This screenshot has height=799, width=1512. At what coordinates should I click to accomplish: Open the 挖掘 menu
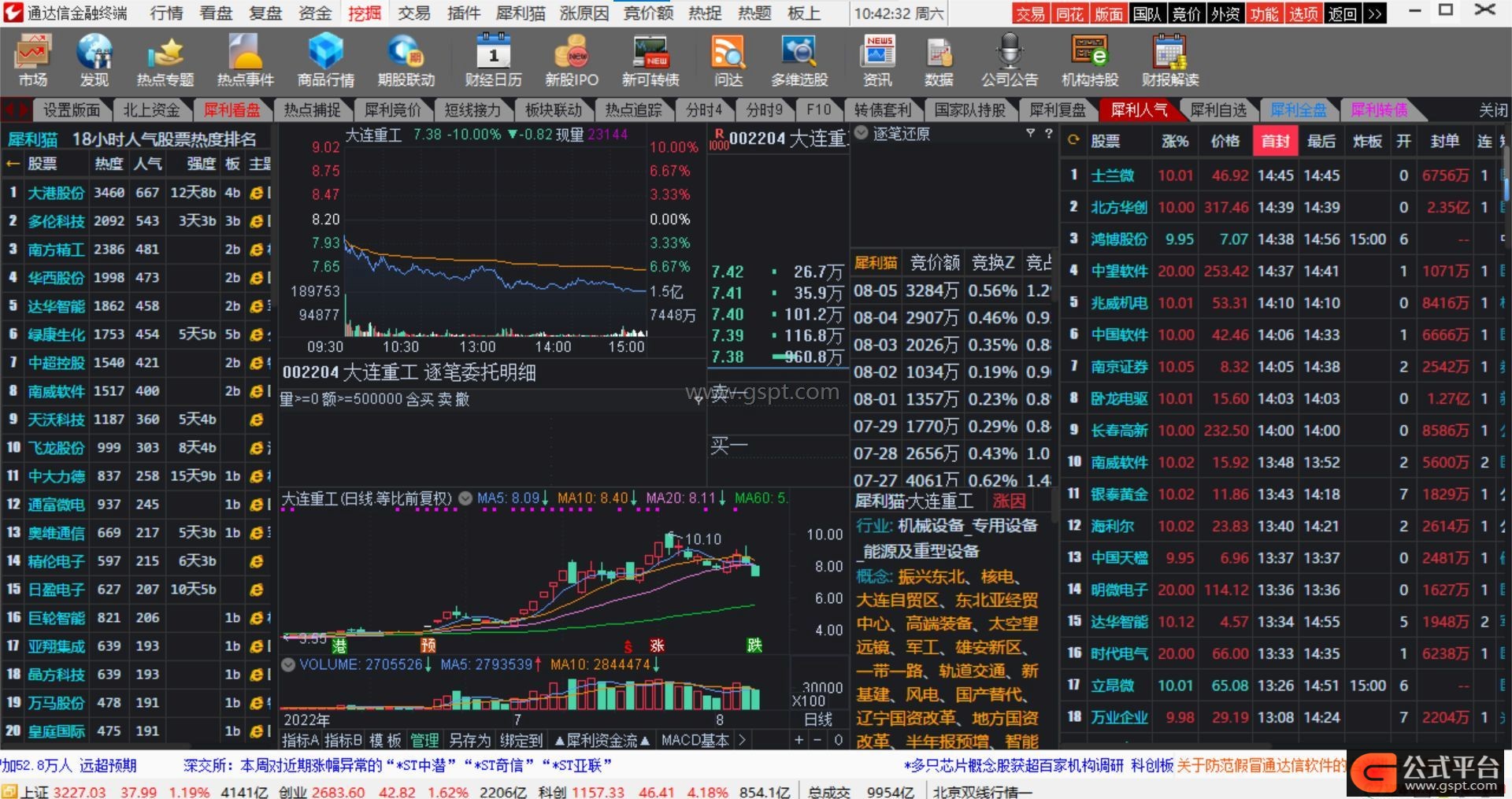365,13
